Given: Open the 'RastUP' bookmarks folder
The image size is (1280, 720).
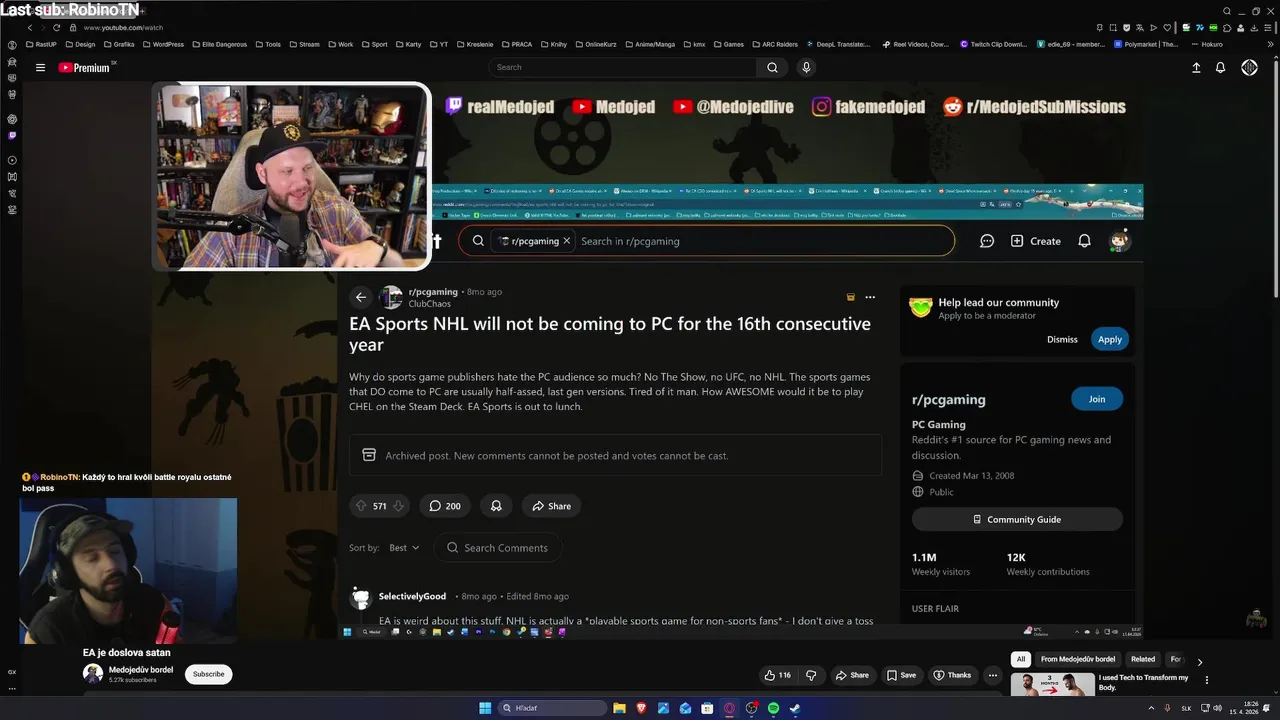Looking at the screenshot, I should point(41,44).
